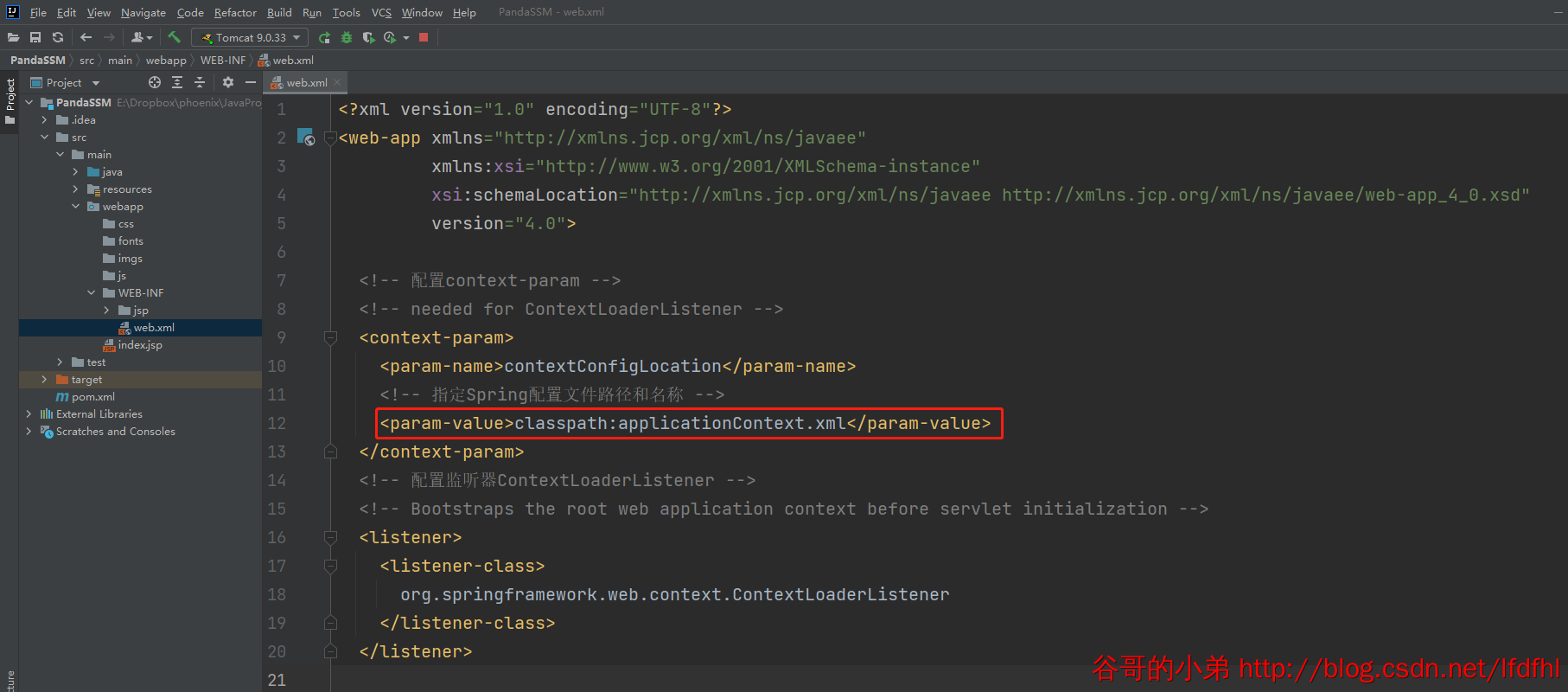The image size is (1568, 692).
Task: Expand the test folder
Action: 61,362
